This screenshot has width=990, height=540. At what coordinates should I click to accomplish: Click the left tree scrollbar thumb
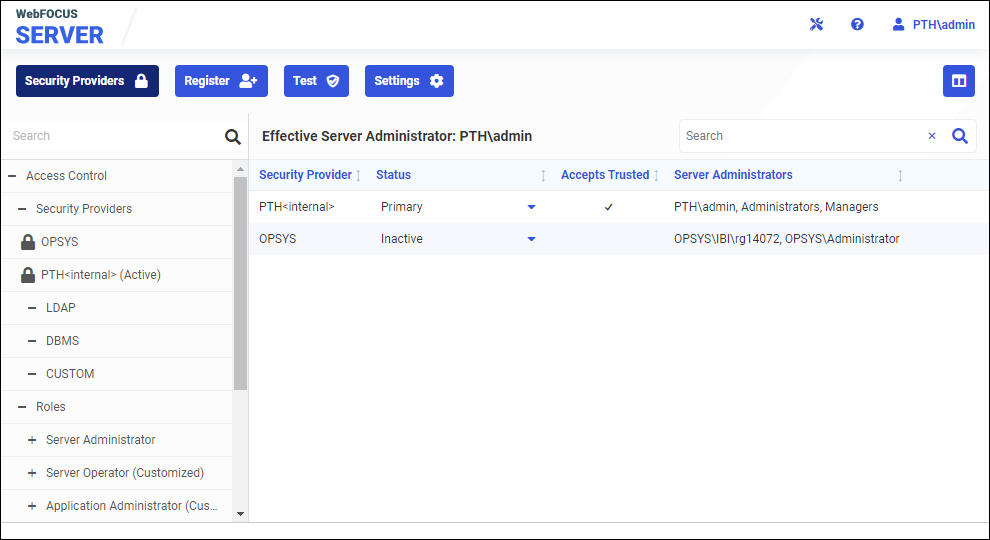(x=240, y=283)
